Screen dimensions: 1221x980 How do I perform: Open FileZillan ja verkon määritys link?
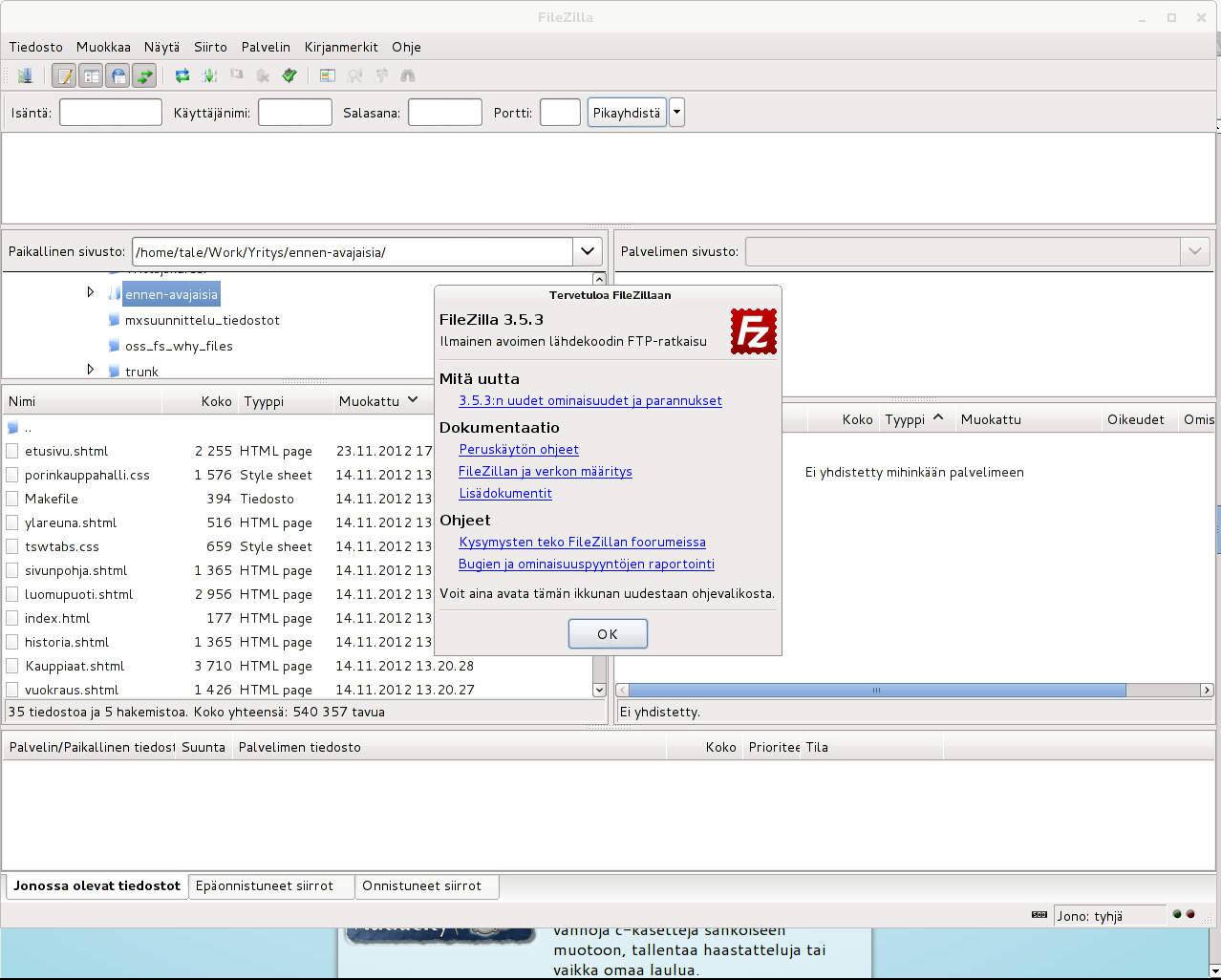tap(546, 472)
